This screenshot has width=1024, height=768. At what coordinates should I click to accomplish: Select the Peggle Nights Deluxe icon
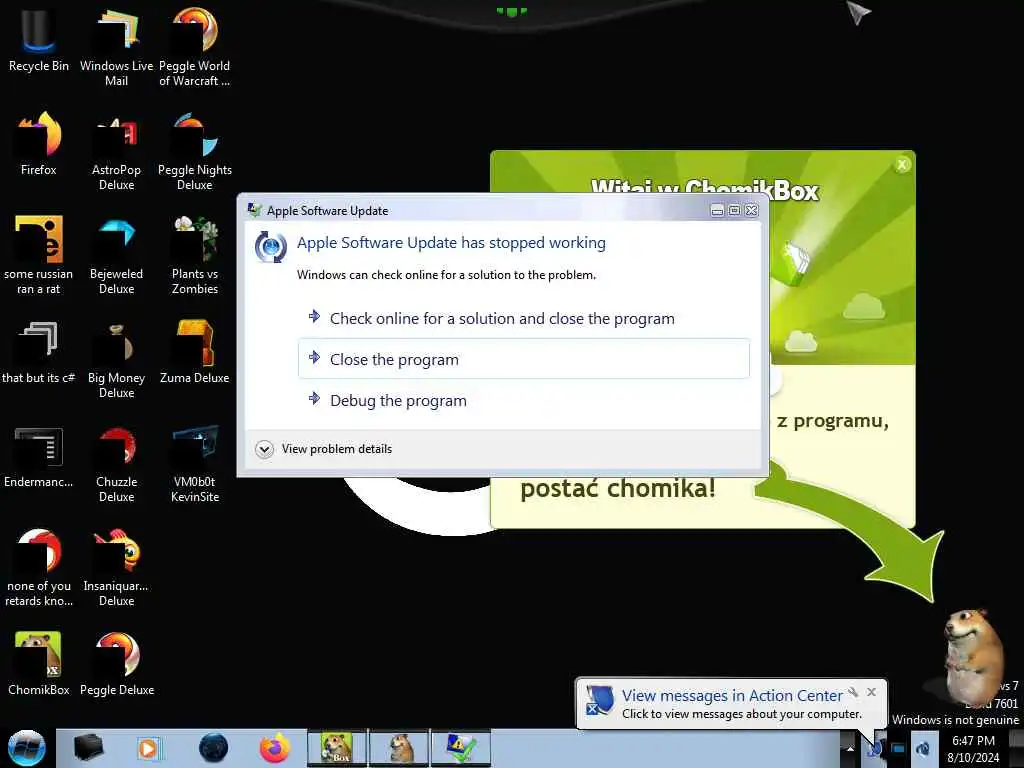click(195, 150)
